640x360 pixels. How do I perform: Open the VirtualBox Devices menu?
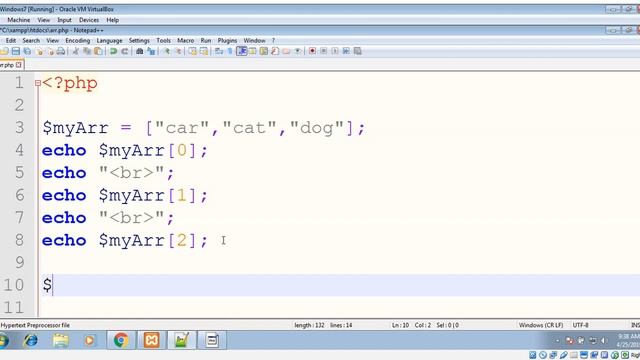89,20
